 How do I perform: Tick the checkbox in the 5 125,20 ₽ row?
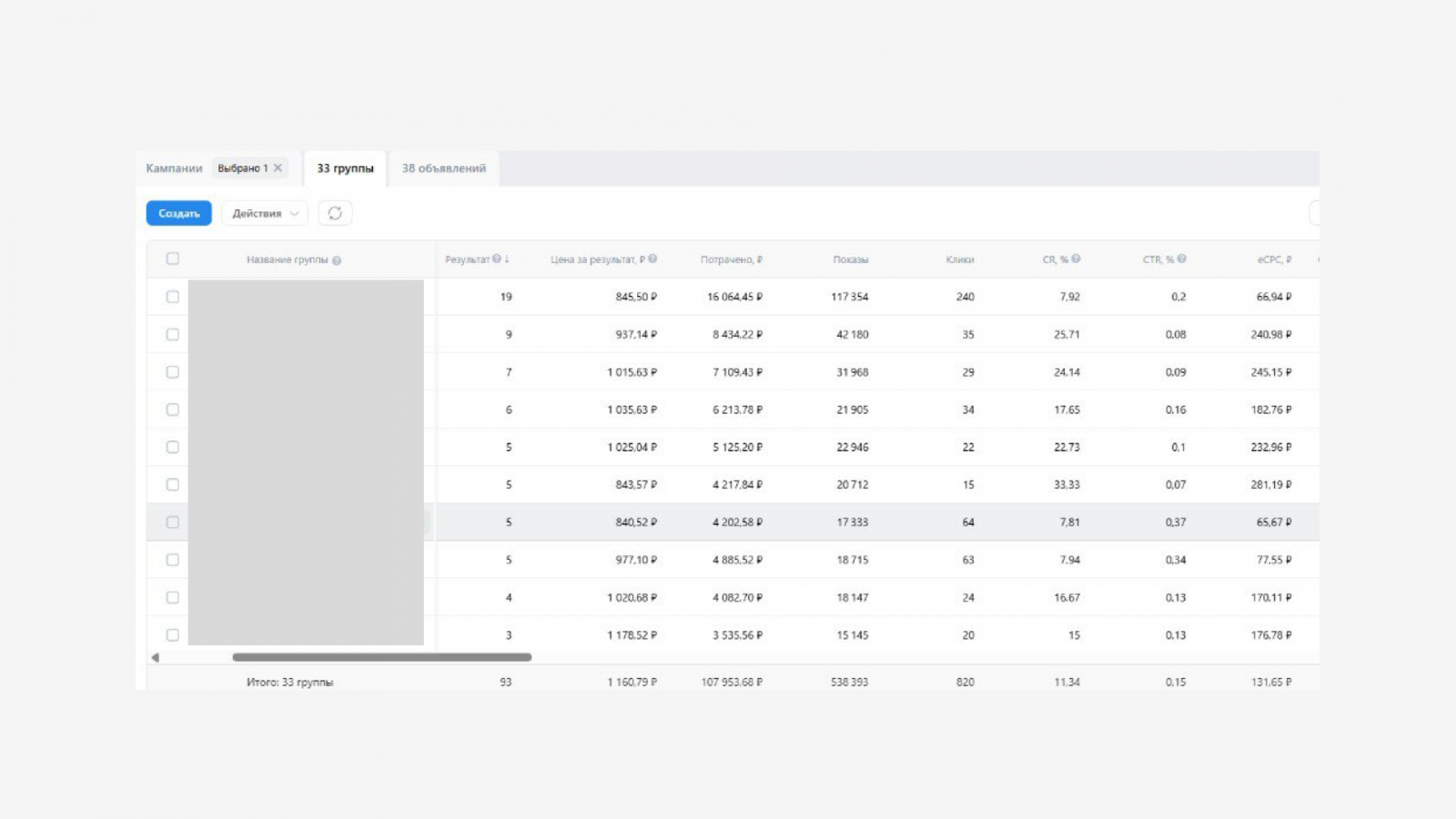[x=173, y=448]
